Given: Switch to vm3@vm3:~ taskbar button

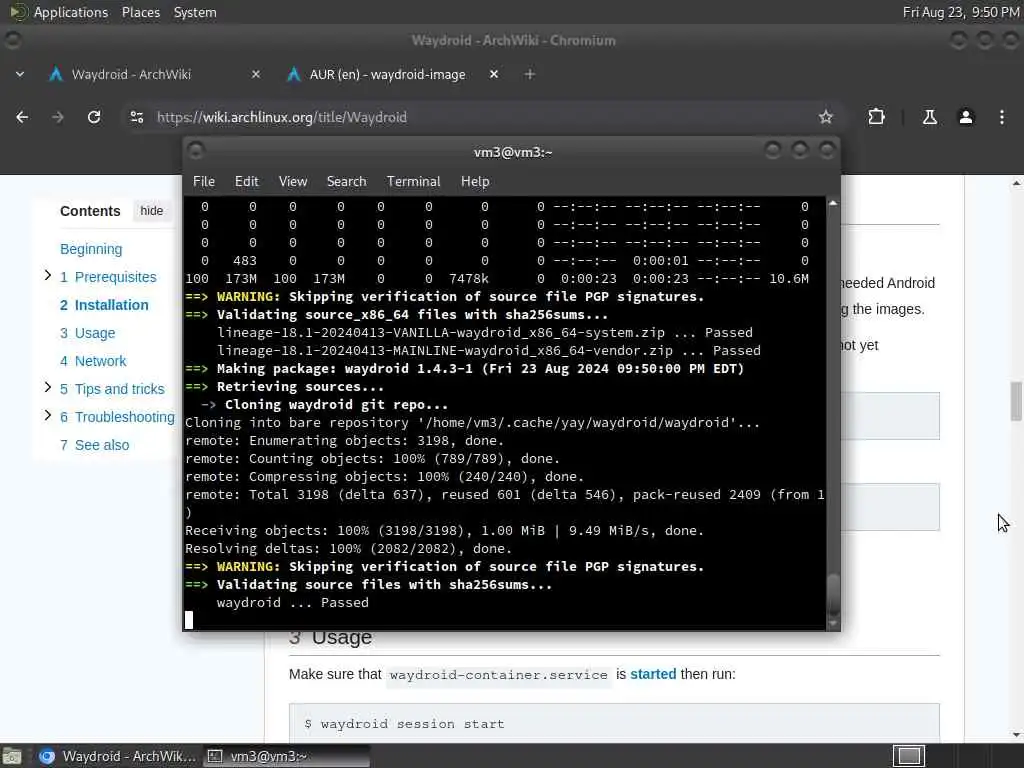Looking at the screenshot, I should point(286,756).
